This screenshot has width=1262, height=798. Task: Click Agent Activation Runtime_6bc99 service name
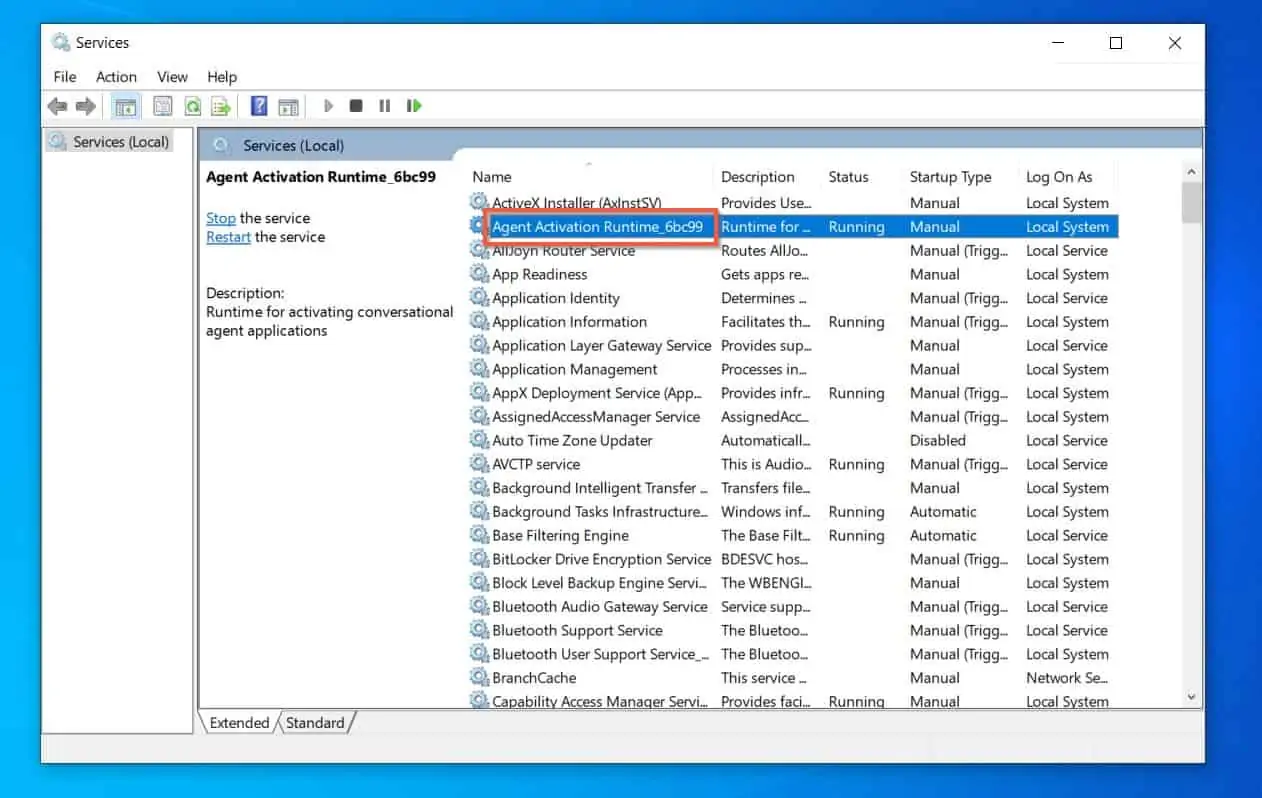point(597,227)
